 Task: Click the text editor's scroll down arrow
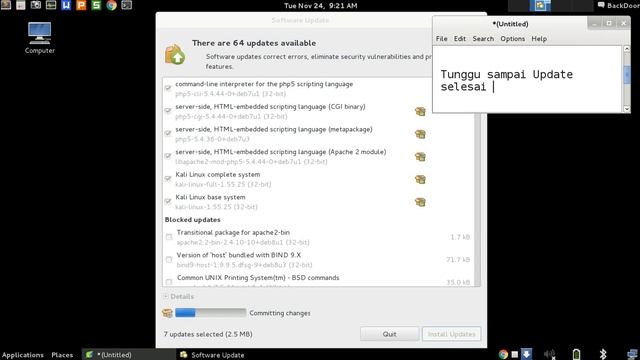click(x=627, y=109)
